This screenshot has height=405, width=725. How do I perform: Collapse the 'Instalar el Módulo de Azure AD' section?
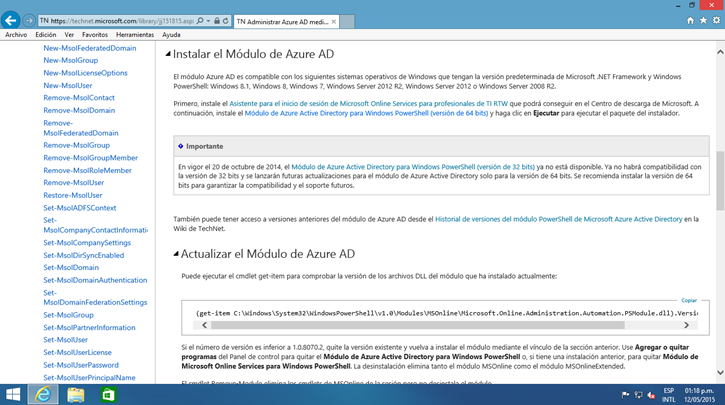167,55
